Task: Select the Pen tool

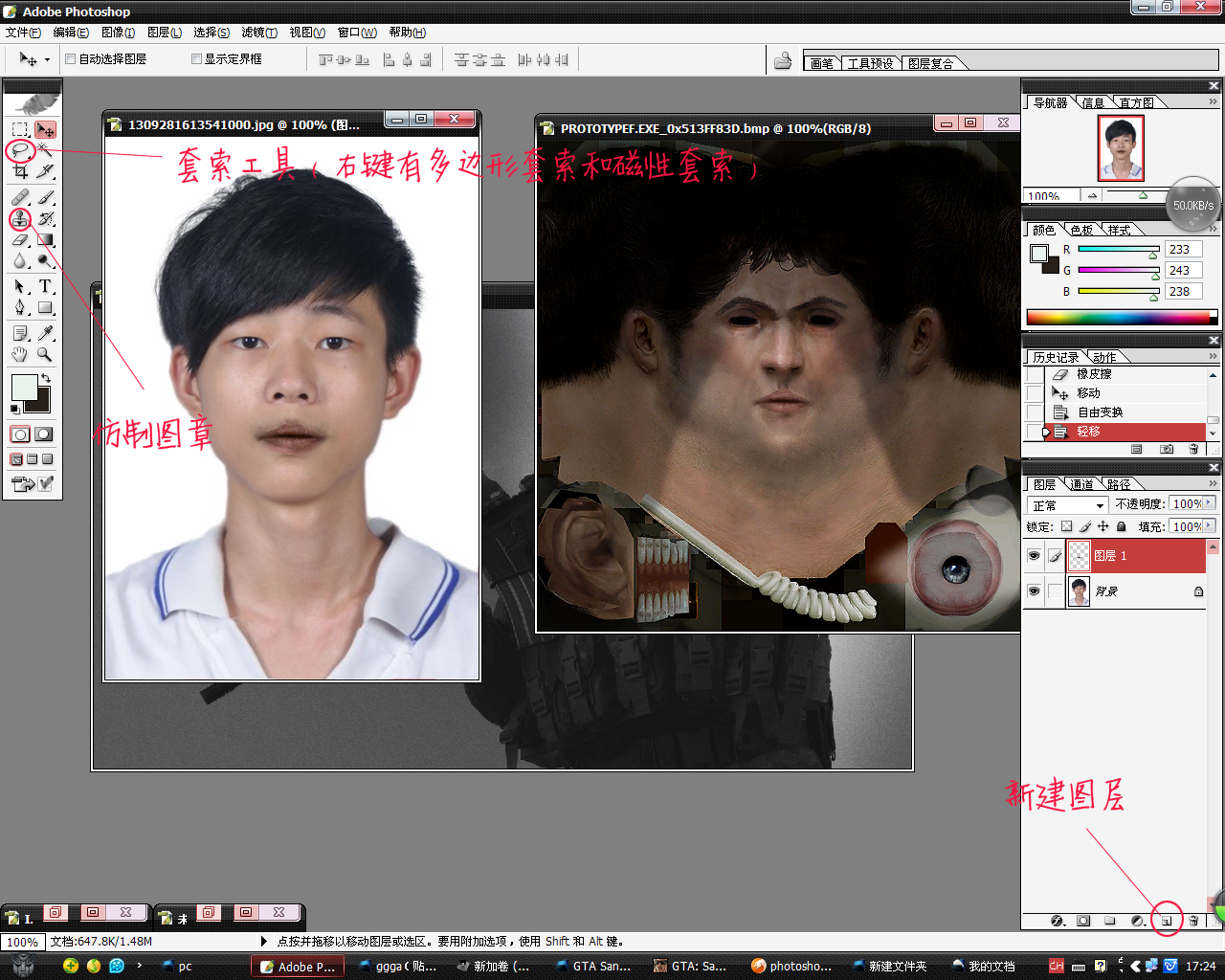Action: (x=20, y=308)
